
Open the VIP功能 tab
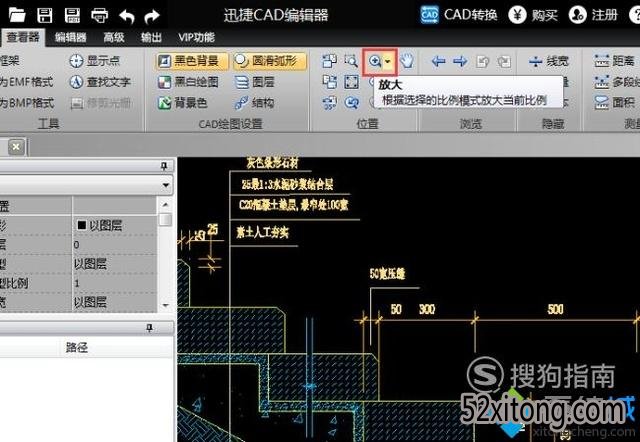(x=196, y=38)
